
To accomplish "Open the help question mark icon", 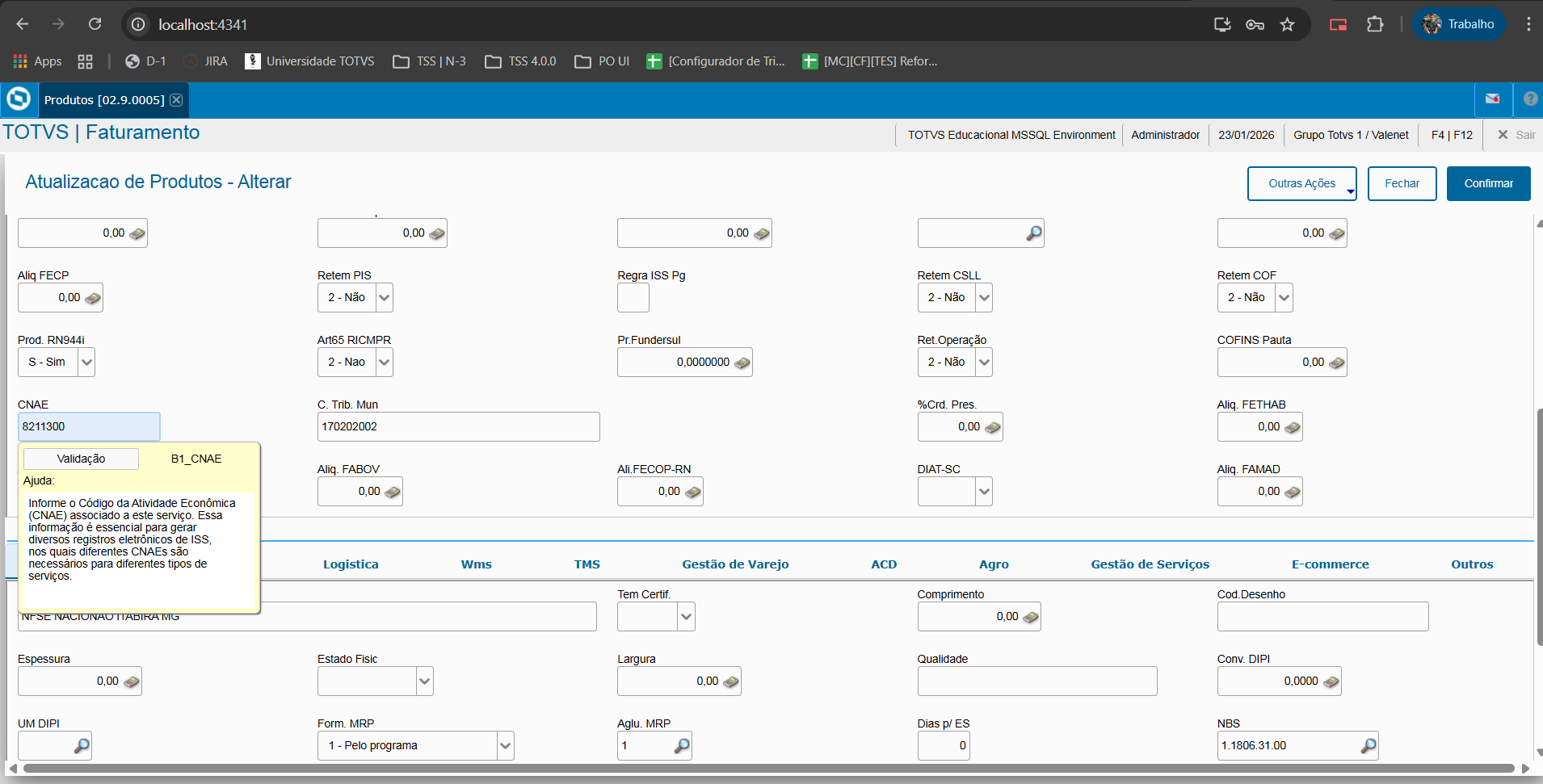I will (x=1530, y=99).
